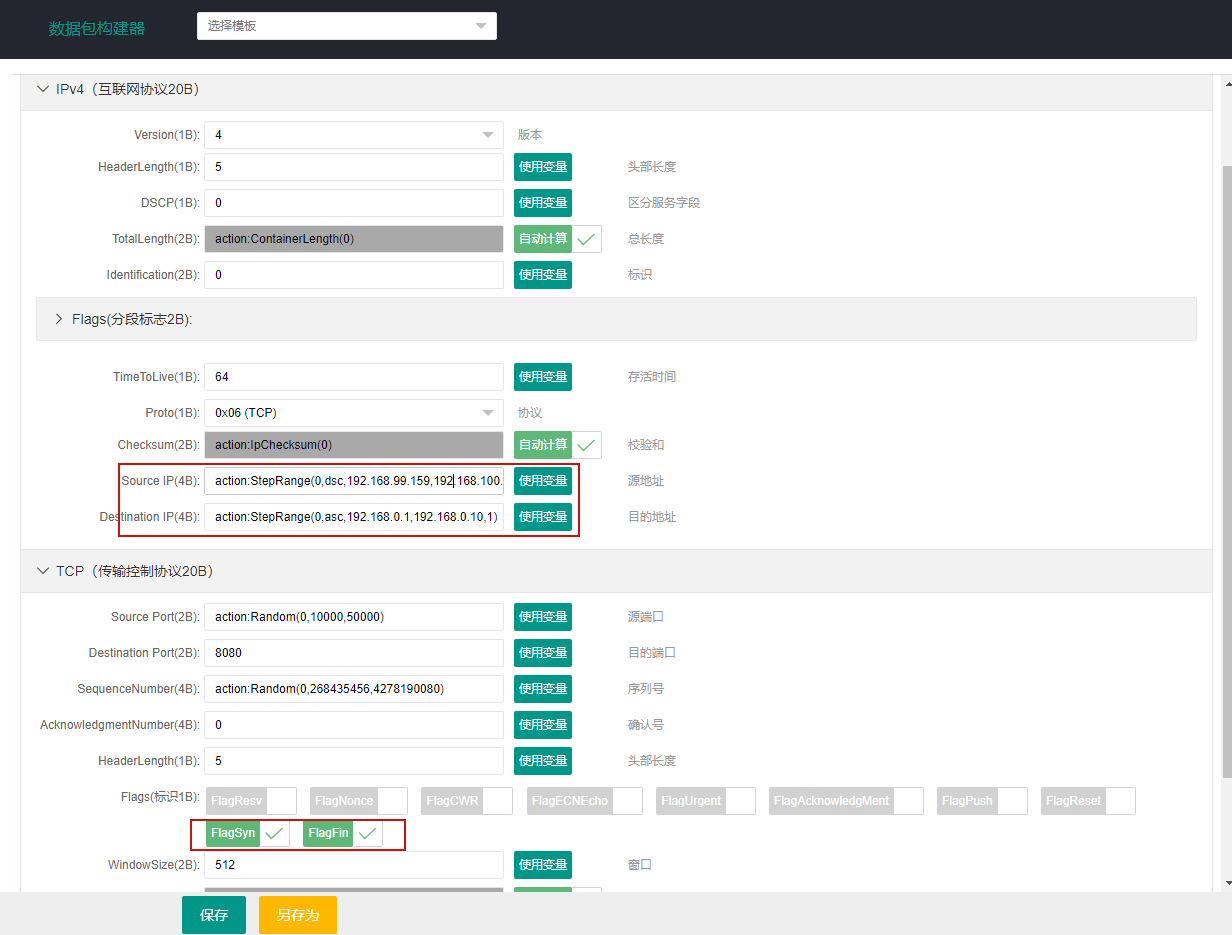
Task: Toggle the FlagSyn checkbox
Action: [x=274, y=833]
